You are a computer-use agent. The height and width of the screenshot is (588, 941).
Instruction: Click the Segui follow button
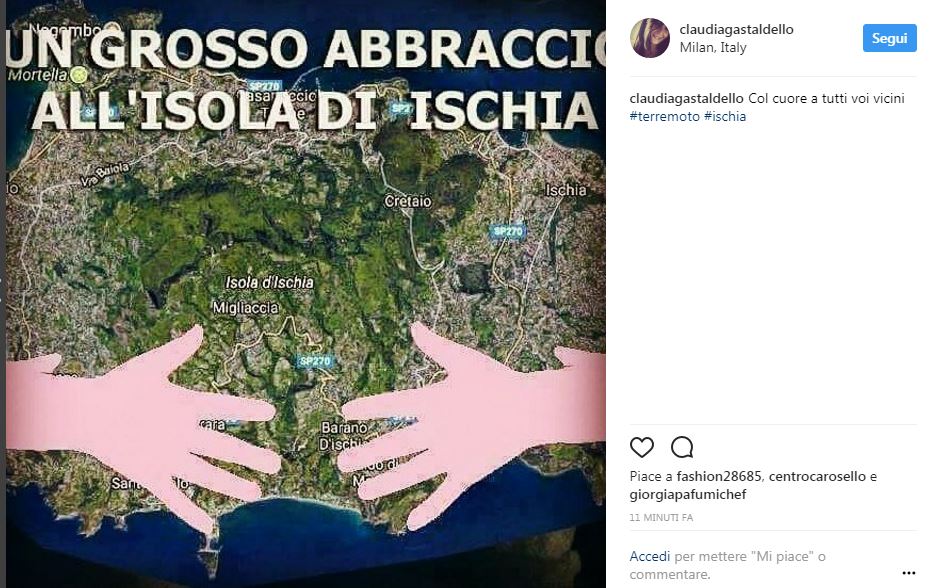(x=889, y=38)
